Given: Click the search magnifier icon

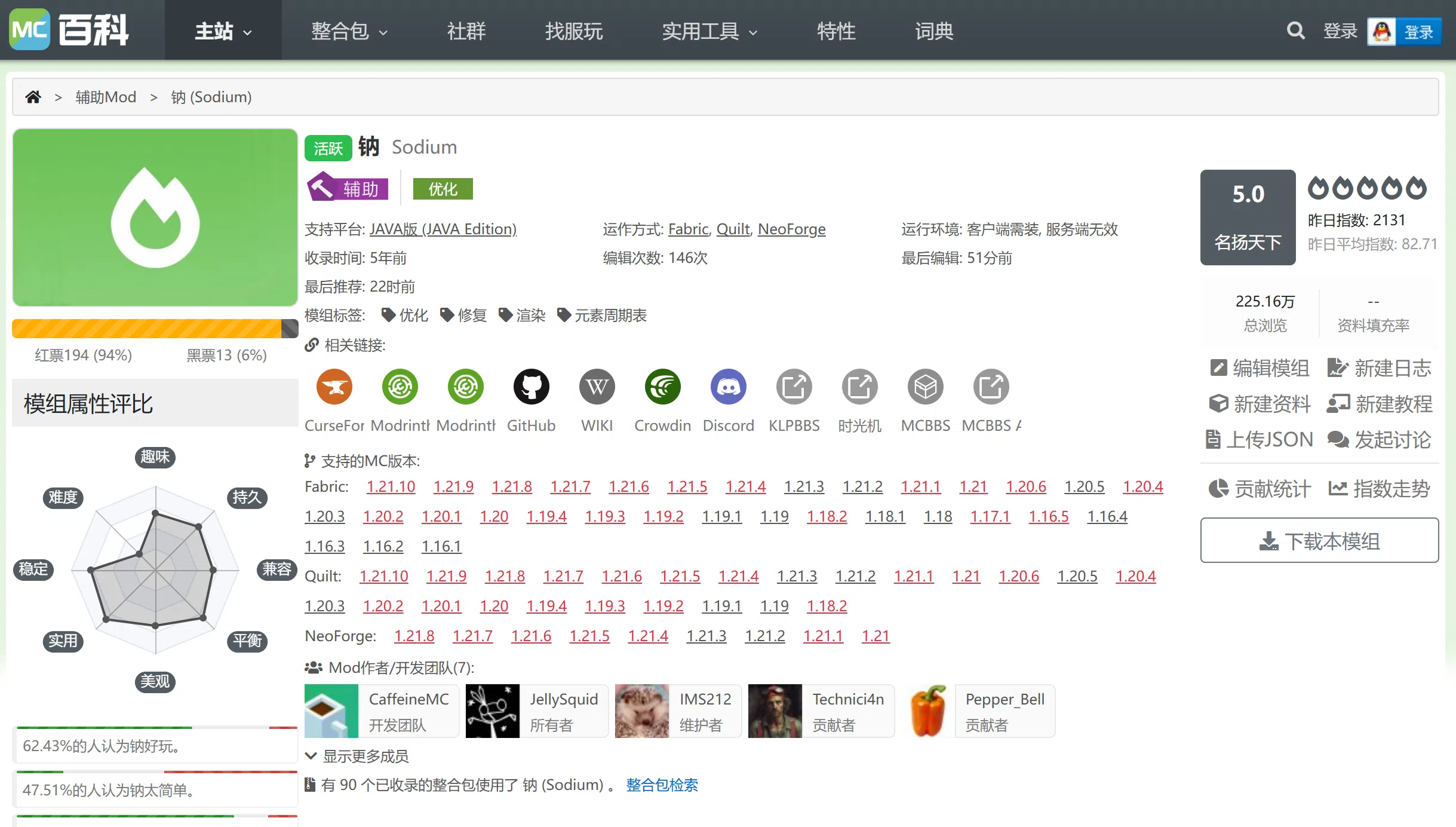Looking at the screenshot, I should (x=1295, y=30).
